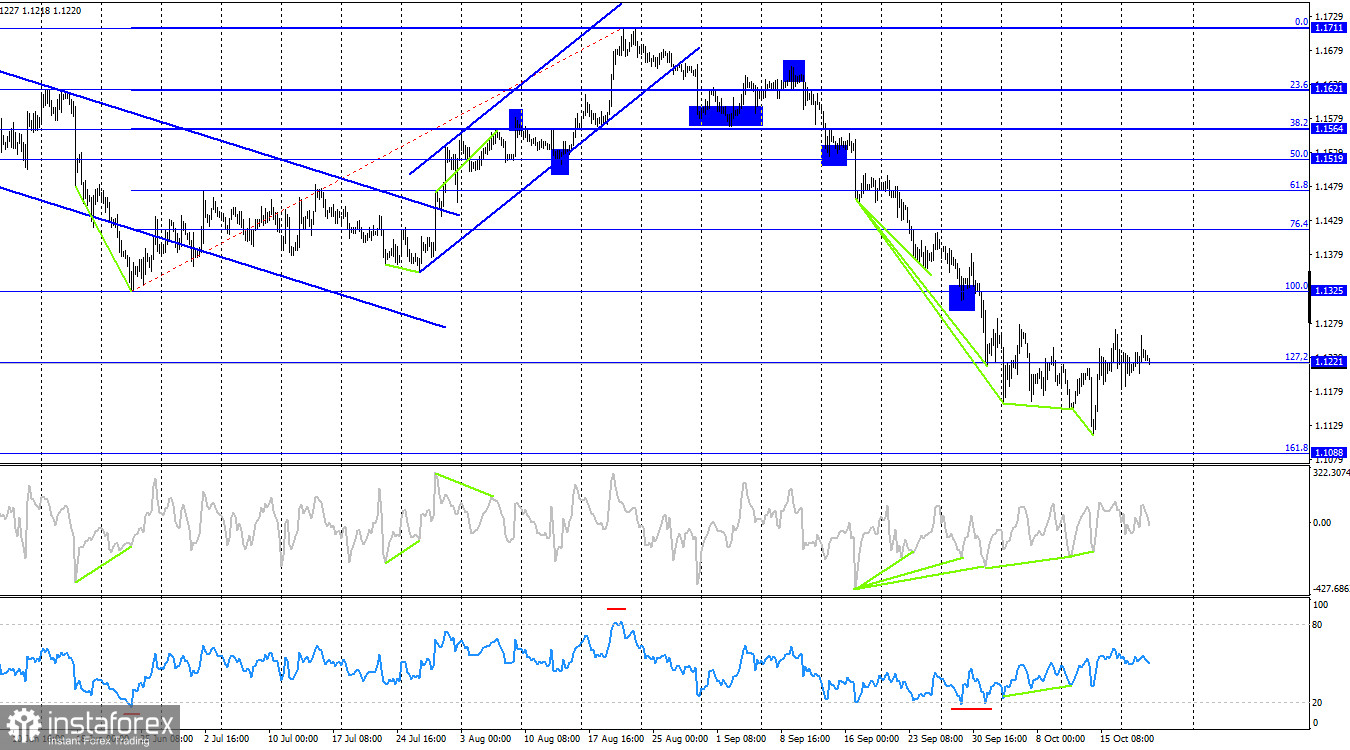The width and height of the screenshot is (1350, 750).
Task: Select the 23.6 Fibonacci level label
Action: [1299, 84]
